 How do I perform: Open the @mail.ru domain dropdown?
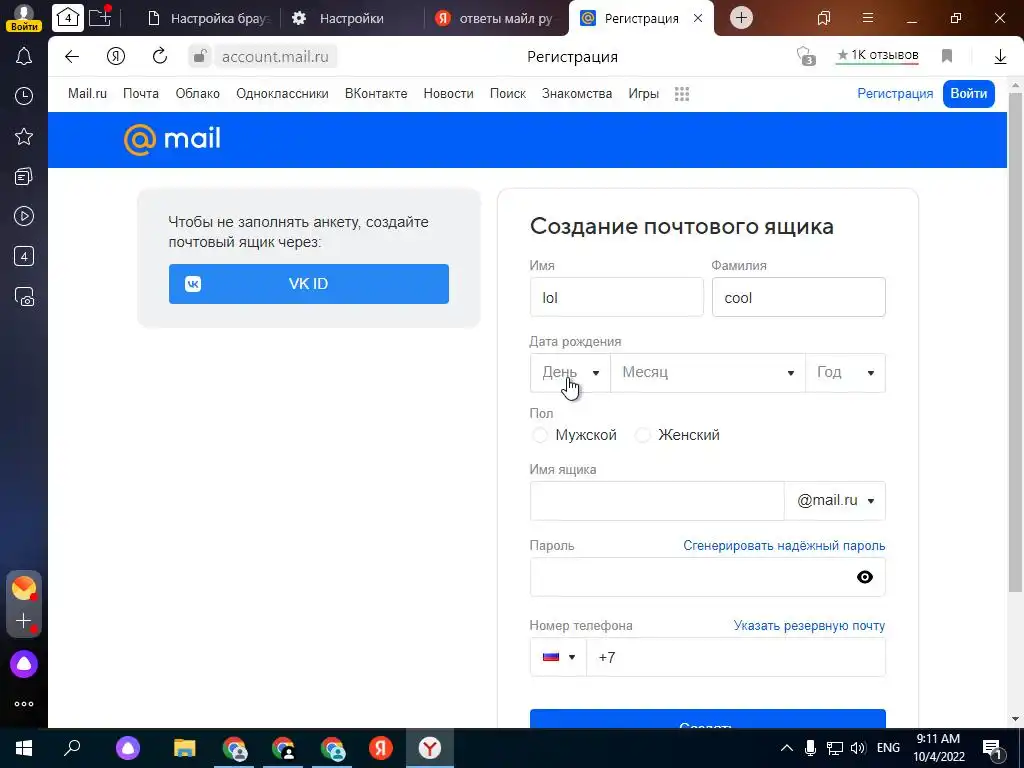click(x=835, y=501)
